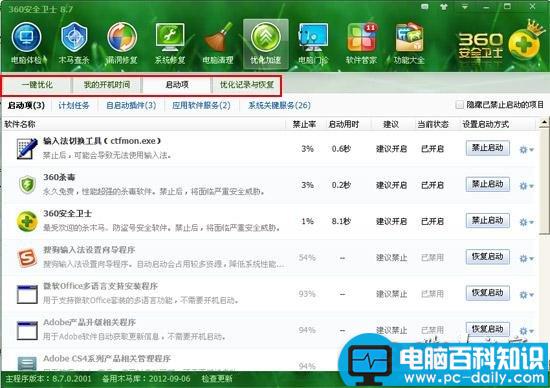Click 恢复启动 for 搜狗输入法设置向导
This screenshot has width=550, height=388.
tap(488, 257)
